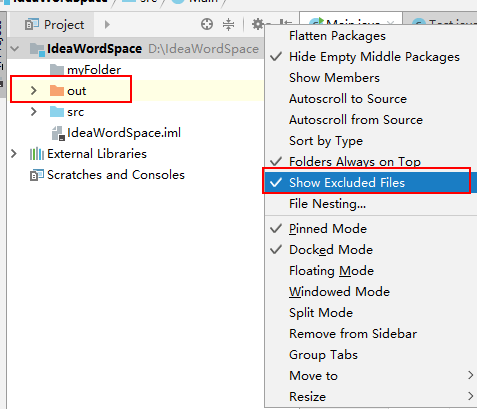Click the D:\IdeaWordSpace path text
477x409 pixels.
point(203,49)
